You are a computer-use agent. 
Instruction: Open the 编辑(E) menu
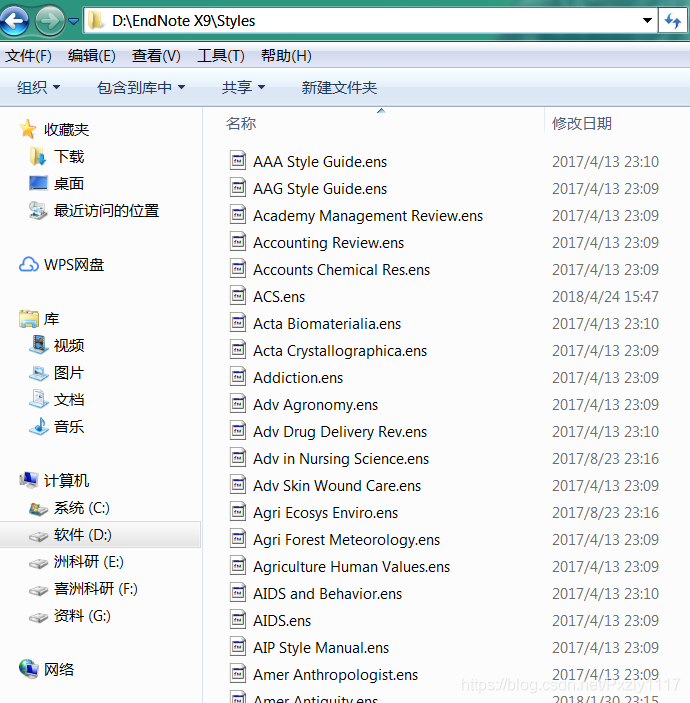tap(92, 56)
